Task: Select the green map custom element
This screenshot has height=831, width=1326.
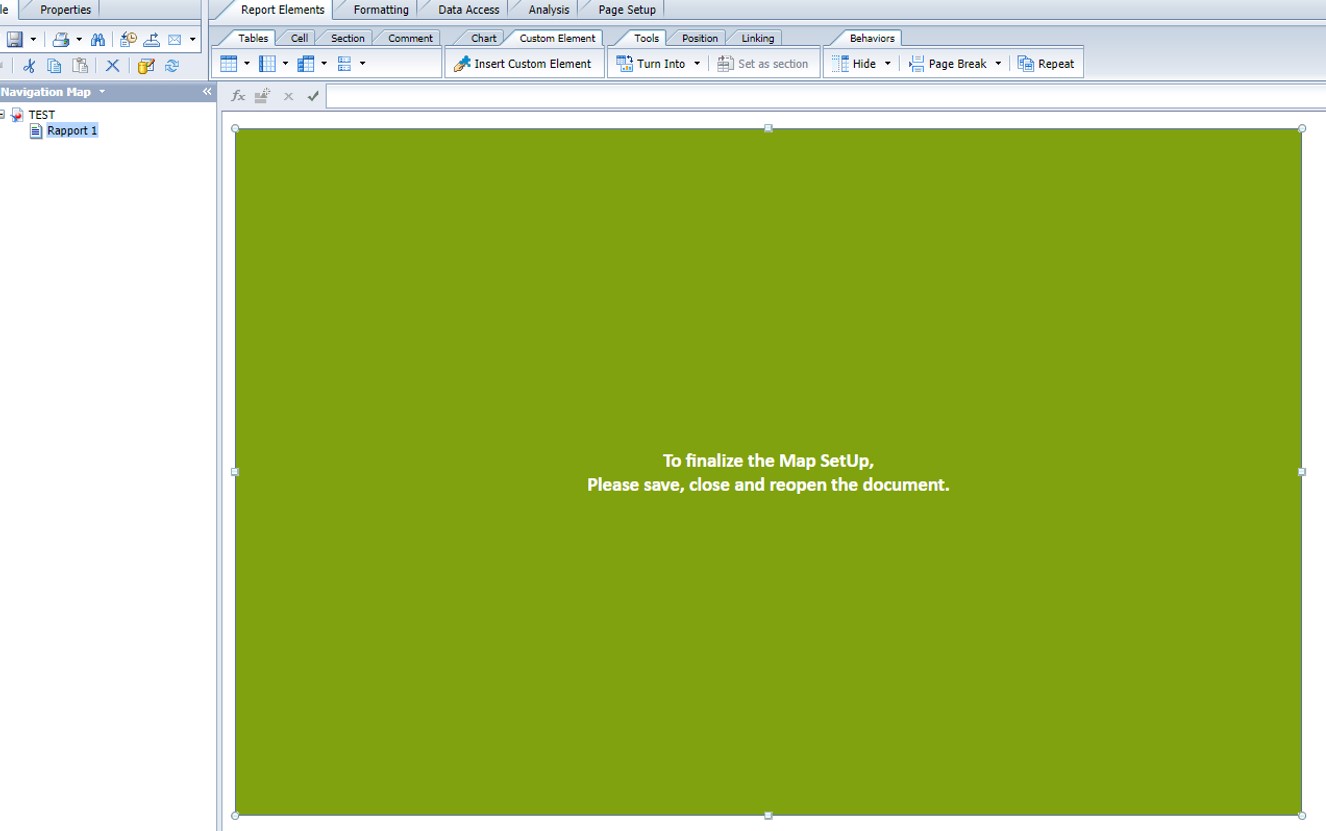Action: [768, 472]
